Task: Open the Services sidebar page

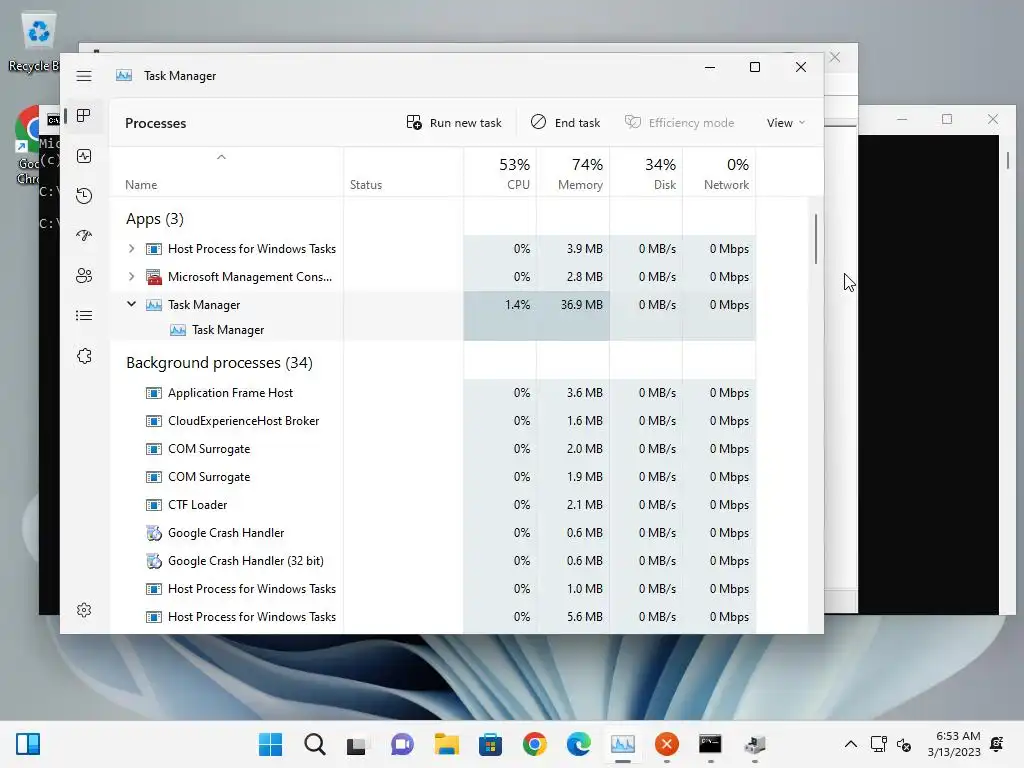Action: pos(84,356)
